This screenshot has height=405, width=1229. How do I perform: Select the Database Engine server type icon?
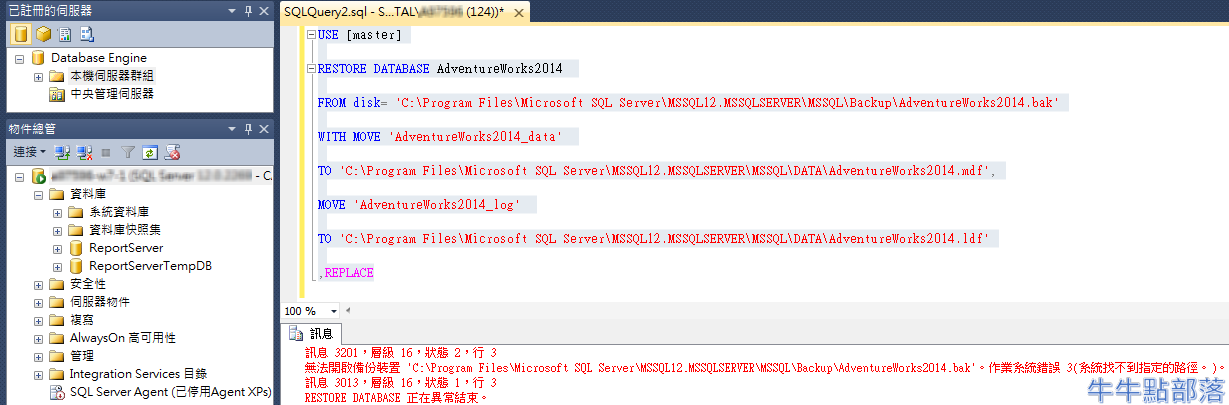[x=20, y=34]
